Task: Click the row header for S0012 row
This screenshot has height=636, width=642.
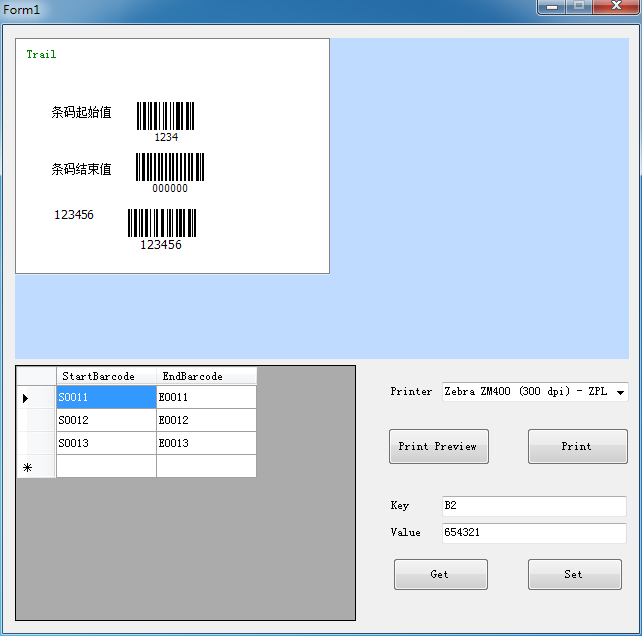Action: tap(36, 420)
